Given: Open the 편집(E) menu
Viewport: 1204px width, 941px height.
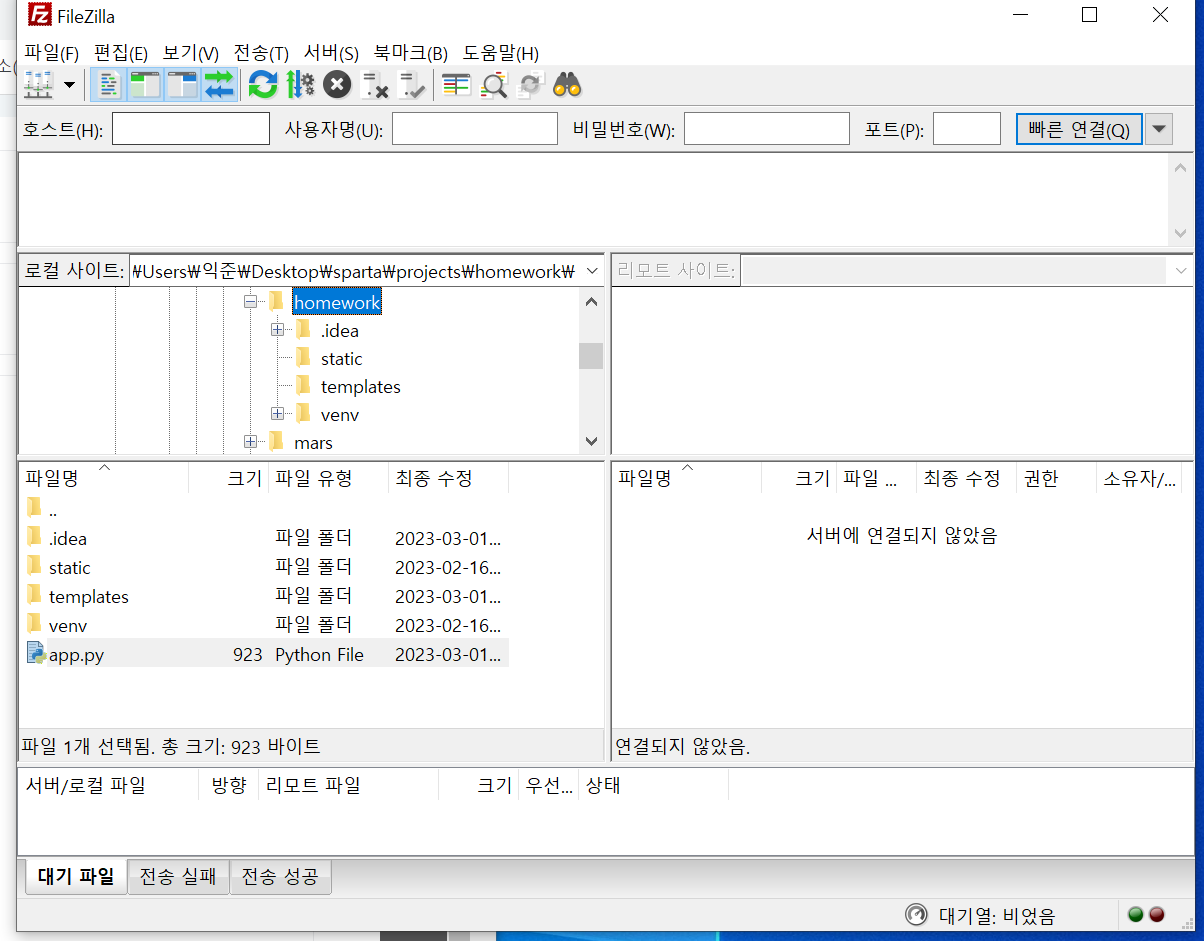Looking at the screenshot, I should (x=121, y=53).
